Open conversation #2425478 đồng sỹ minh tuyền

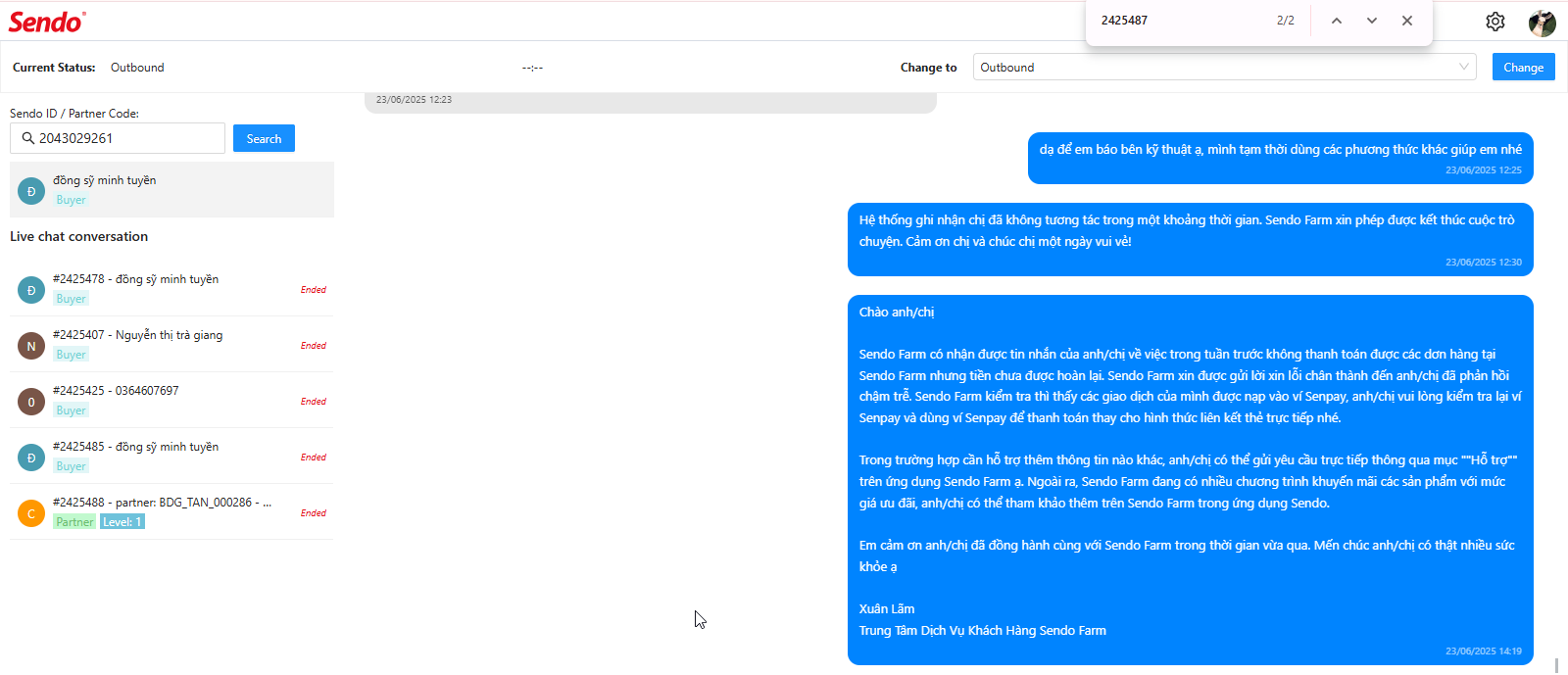tap(171, 289)
